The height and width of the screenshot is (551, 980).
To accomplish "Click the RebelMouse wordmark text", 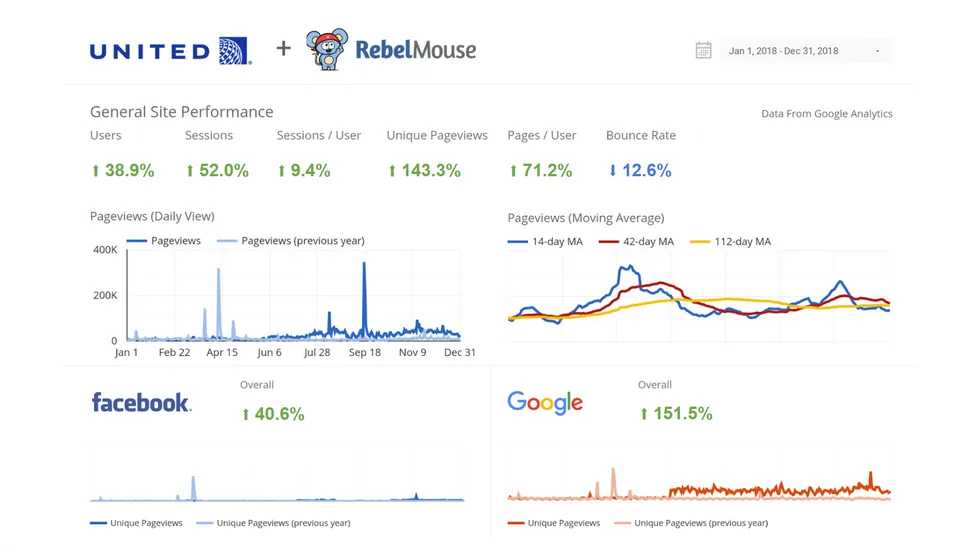I will 415,50.
